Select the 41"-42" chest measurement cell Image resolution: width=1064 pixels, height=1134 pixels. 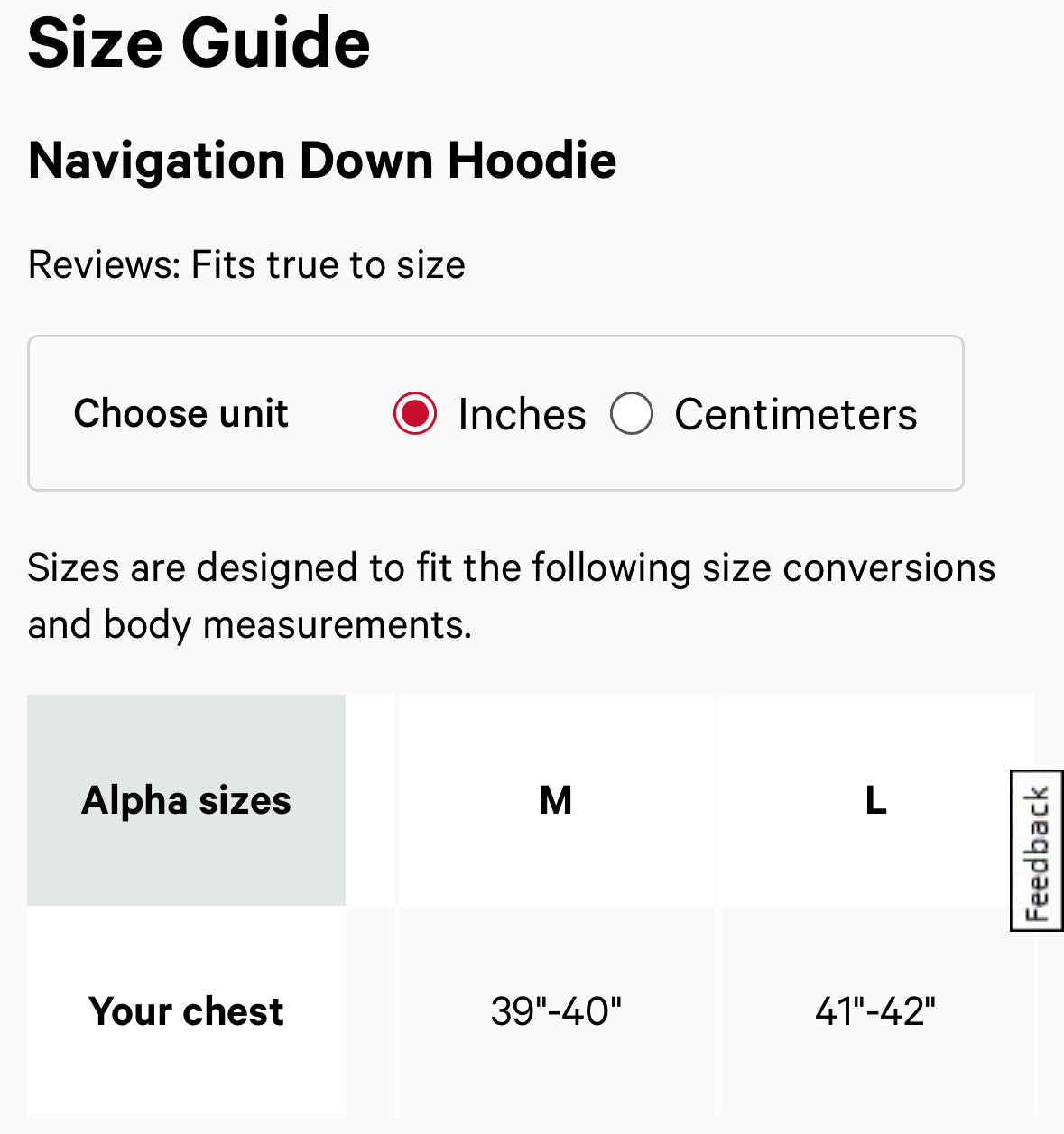[875, 1011]
